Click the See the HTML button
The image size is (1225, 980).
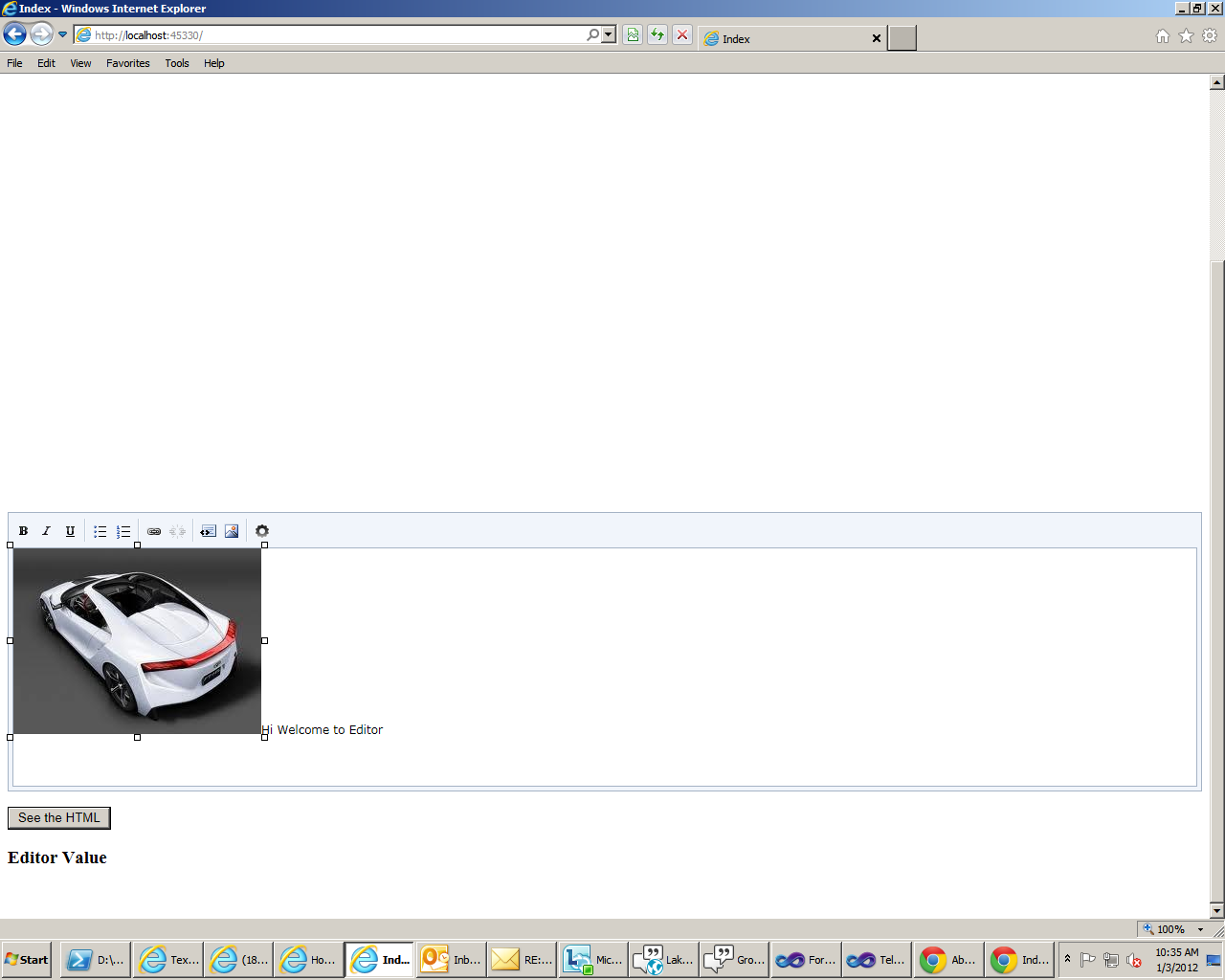[59, 818]
